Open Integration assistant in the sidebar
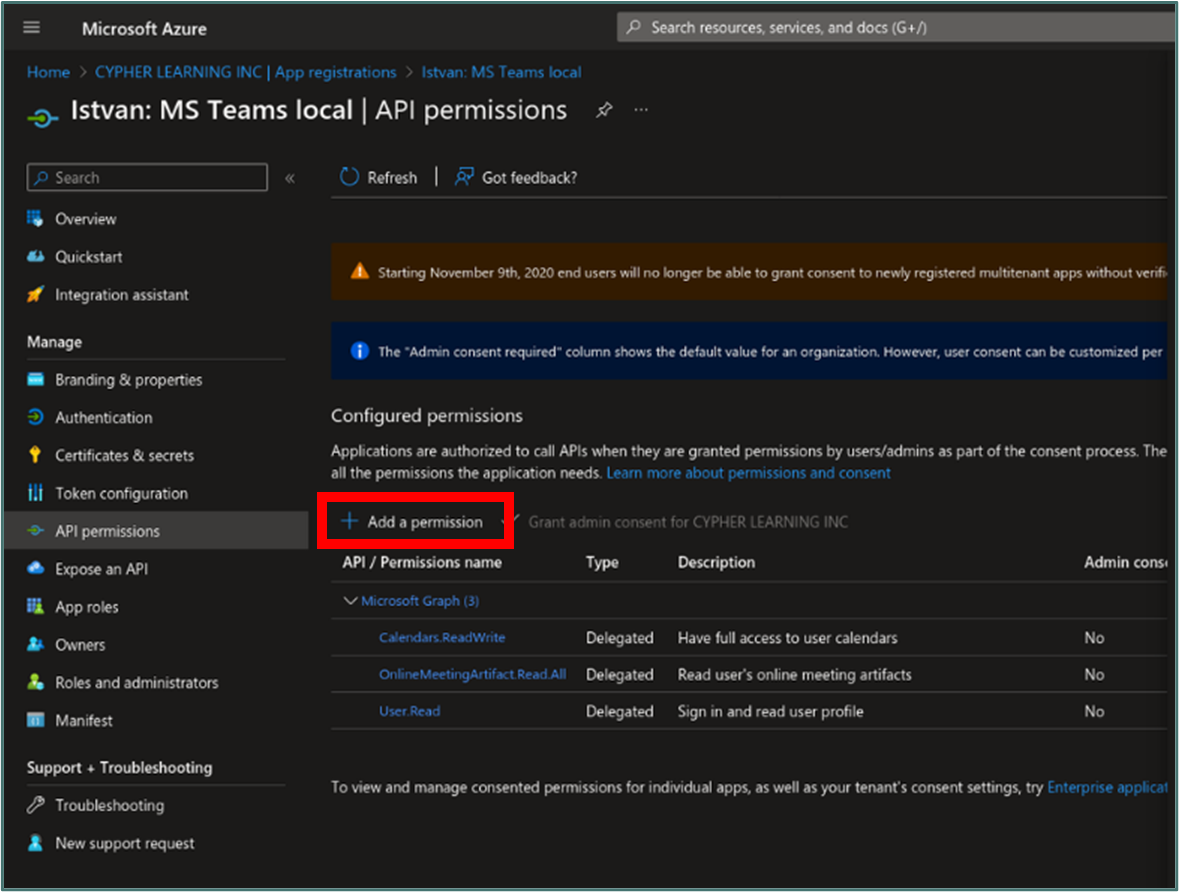Viewport: 1179px width, 892px height. 122,295
